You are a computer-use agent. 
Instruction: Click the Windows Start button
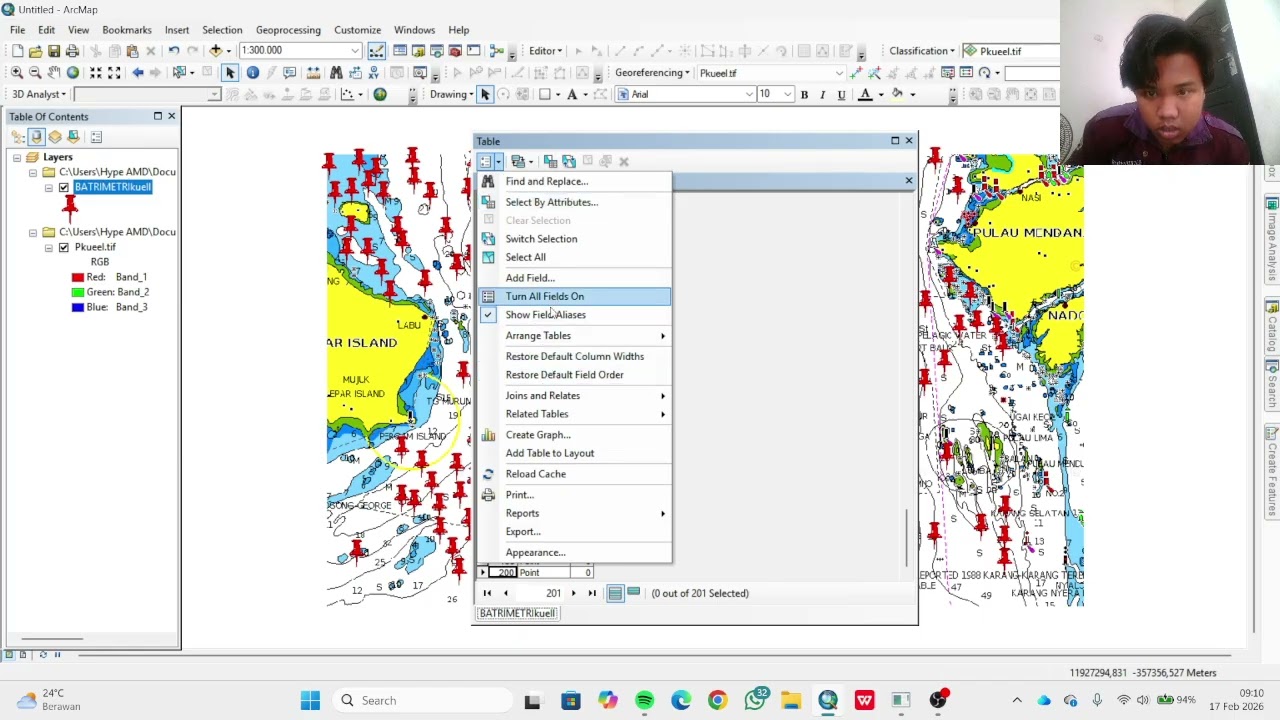click(310, 700)
